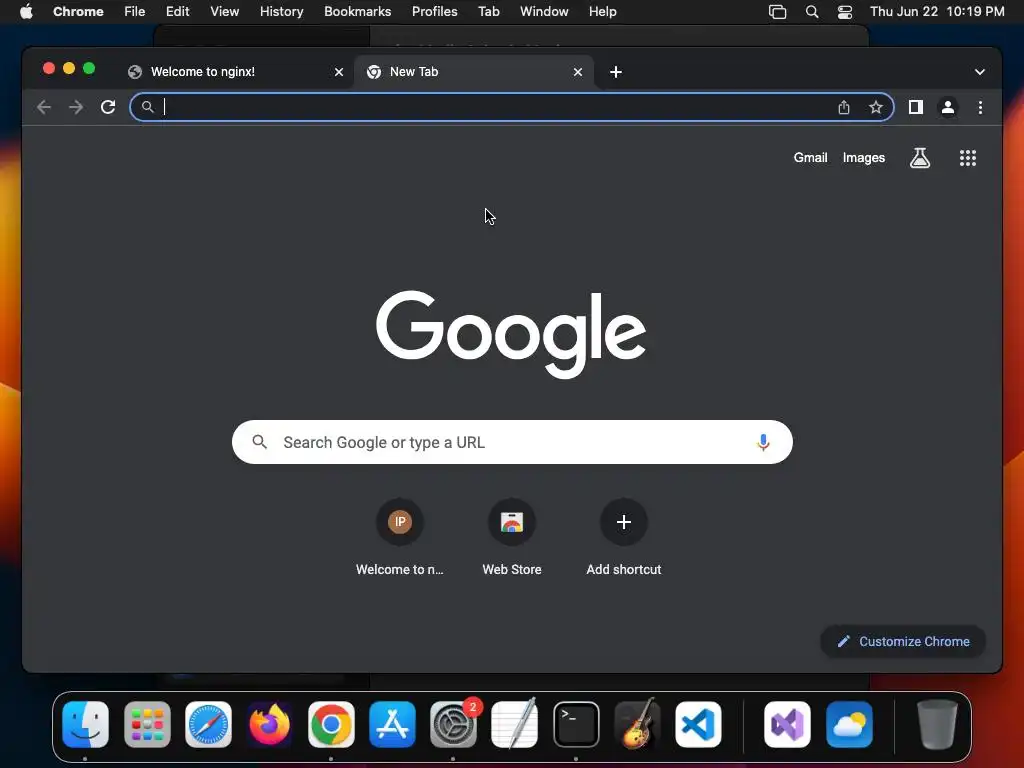Open Google Images link

click(x=863, y=157)
